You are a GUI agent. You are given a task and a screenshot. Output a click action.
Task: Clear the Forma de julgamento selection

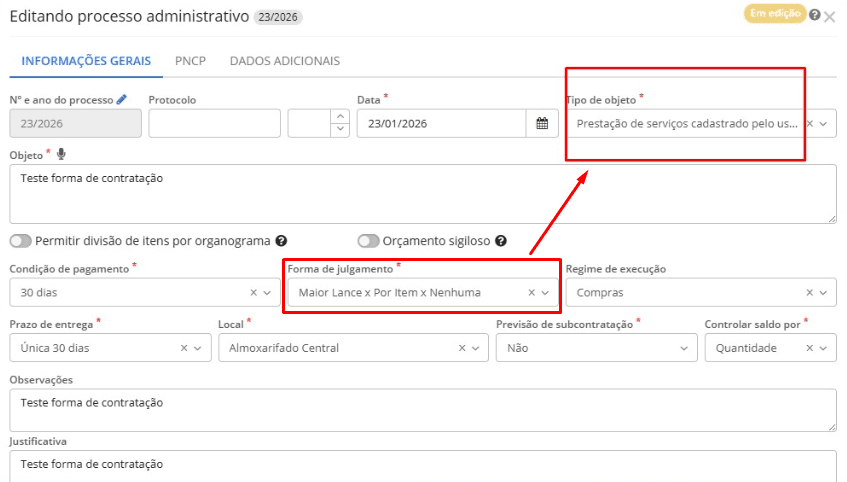click(x=531, y=293)
